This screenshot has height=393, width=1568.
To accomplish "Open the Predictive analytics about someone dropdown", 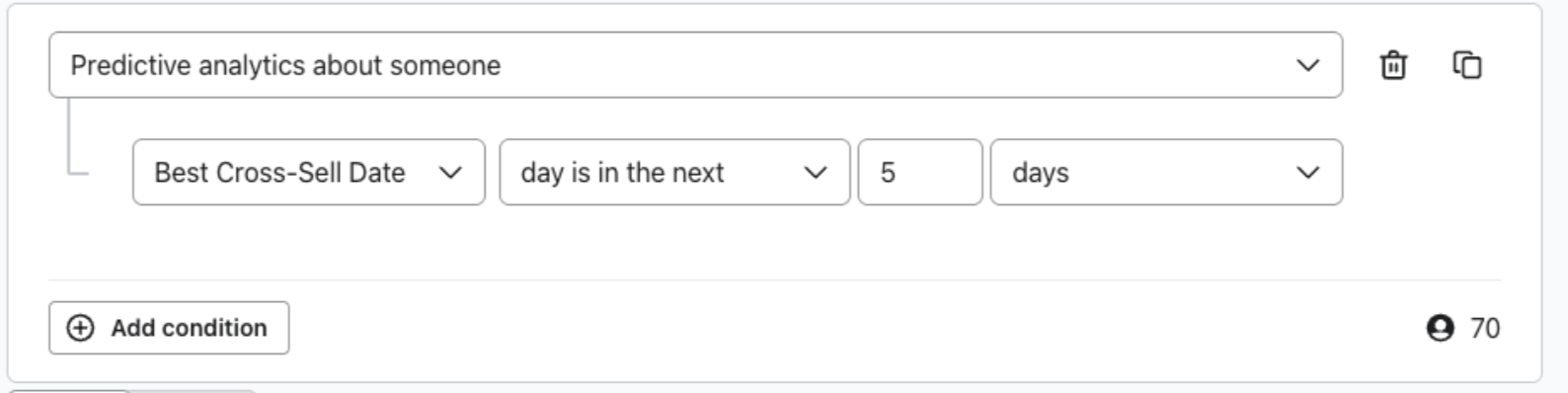I will tap(696, 65).
